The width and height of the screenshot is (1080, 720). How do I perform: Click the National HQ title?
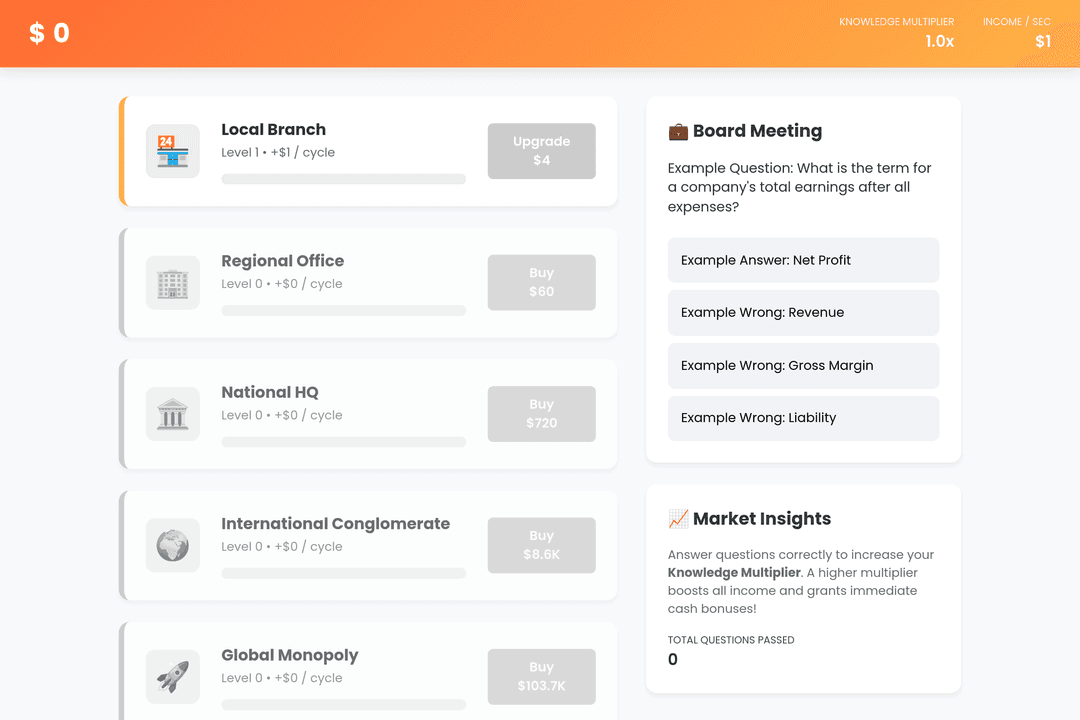(270, 392)
